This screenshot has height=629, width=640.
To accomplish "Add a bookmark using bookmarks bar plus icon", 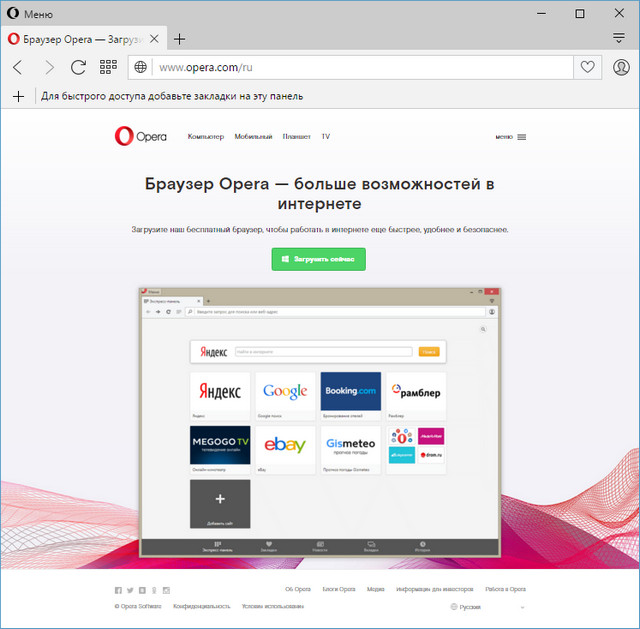I will 18,96.
